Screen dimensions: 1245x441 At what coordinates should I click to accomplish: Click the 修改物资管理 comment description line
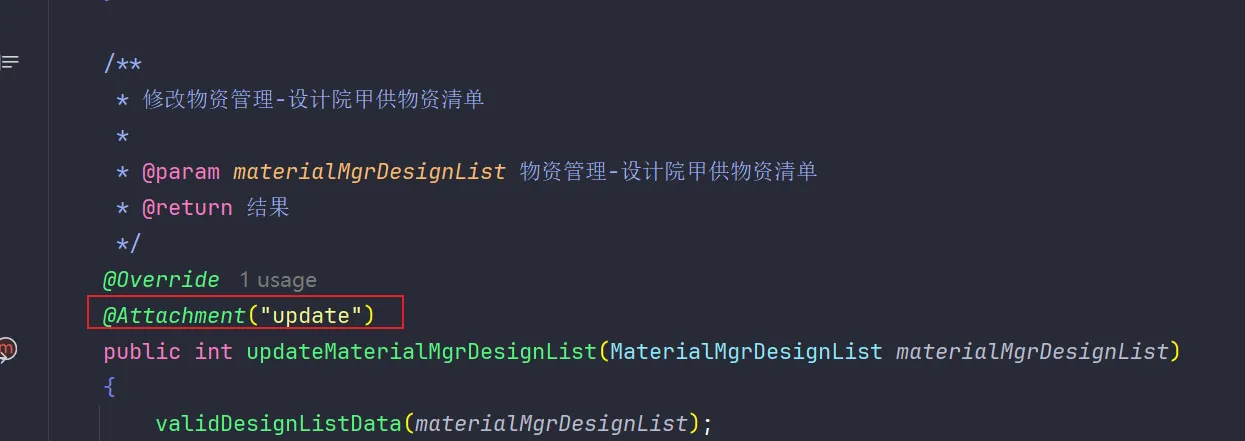pyautogui.click(x=314, y=99)
